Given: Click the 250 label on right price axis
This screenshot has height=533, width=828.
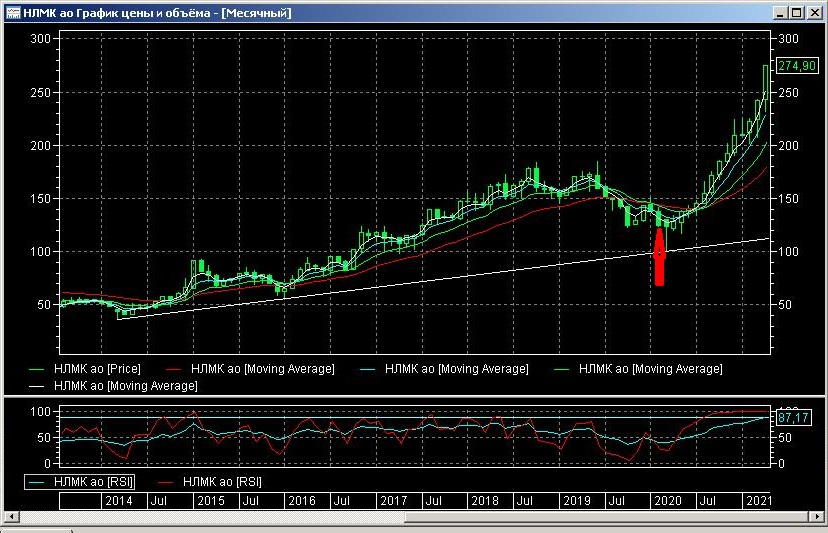Looking at the screenshot, I should (788, 92).
